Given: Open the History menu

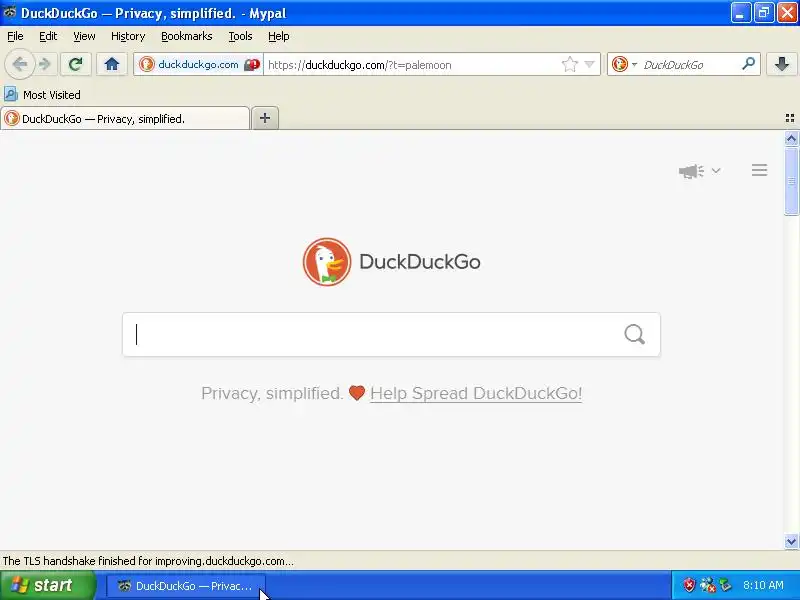Looking at the screenshot, I should point(128,36).
